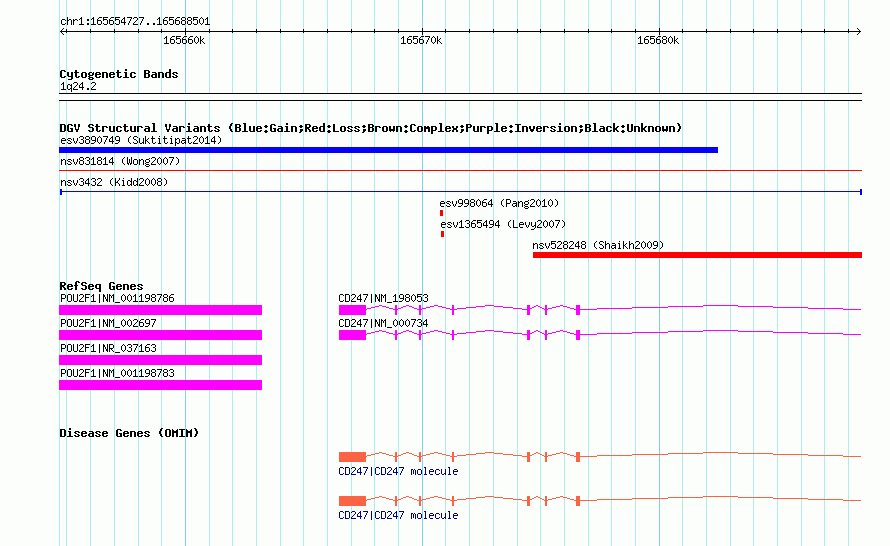Click the left arrow at ruler start
The width and height of the screenshot is (890, 546).
tap(63, 31)
